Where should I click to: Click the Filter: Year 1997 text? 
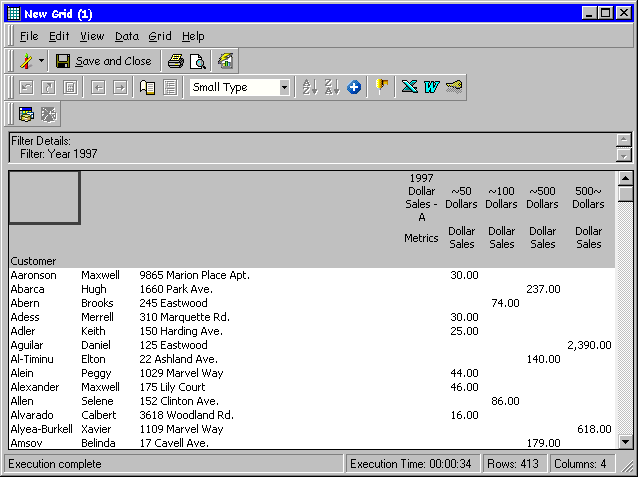coord(59,154)
